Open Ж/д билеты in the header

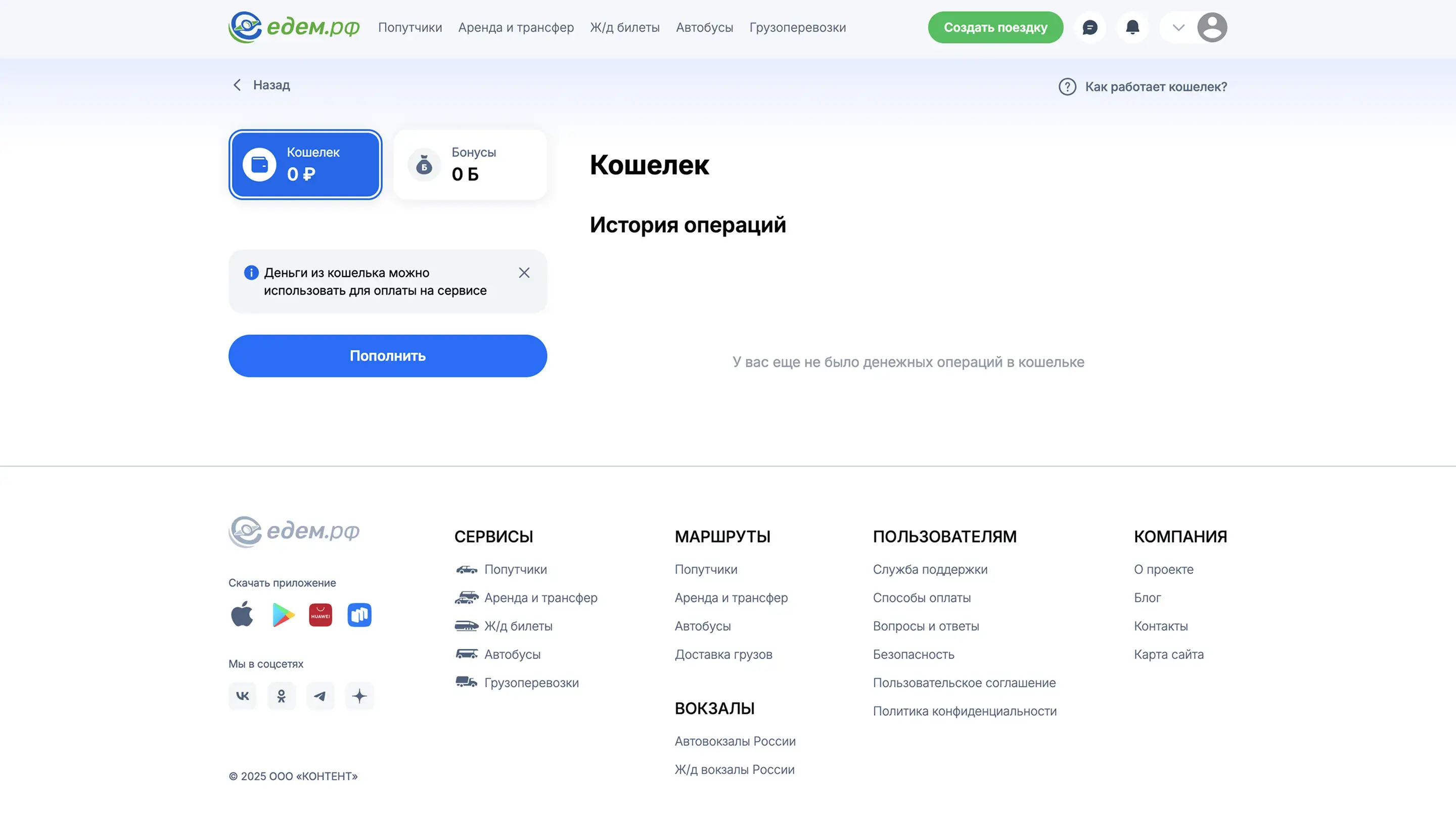pos(624,27)
